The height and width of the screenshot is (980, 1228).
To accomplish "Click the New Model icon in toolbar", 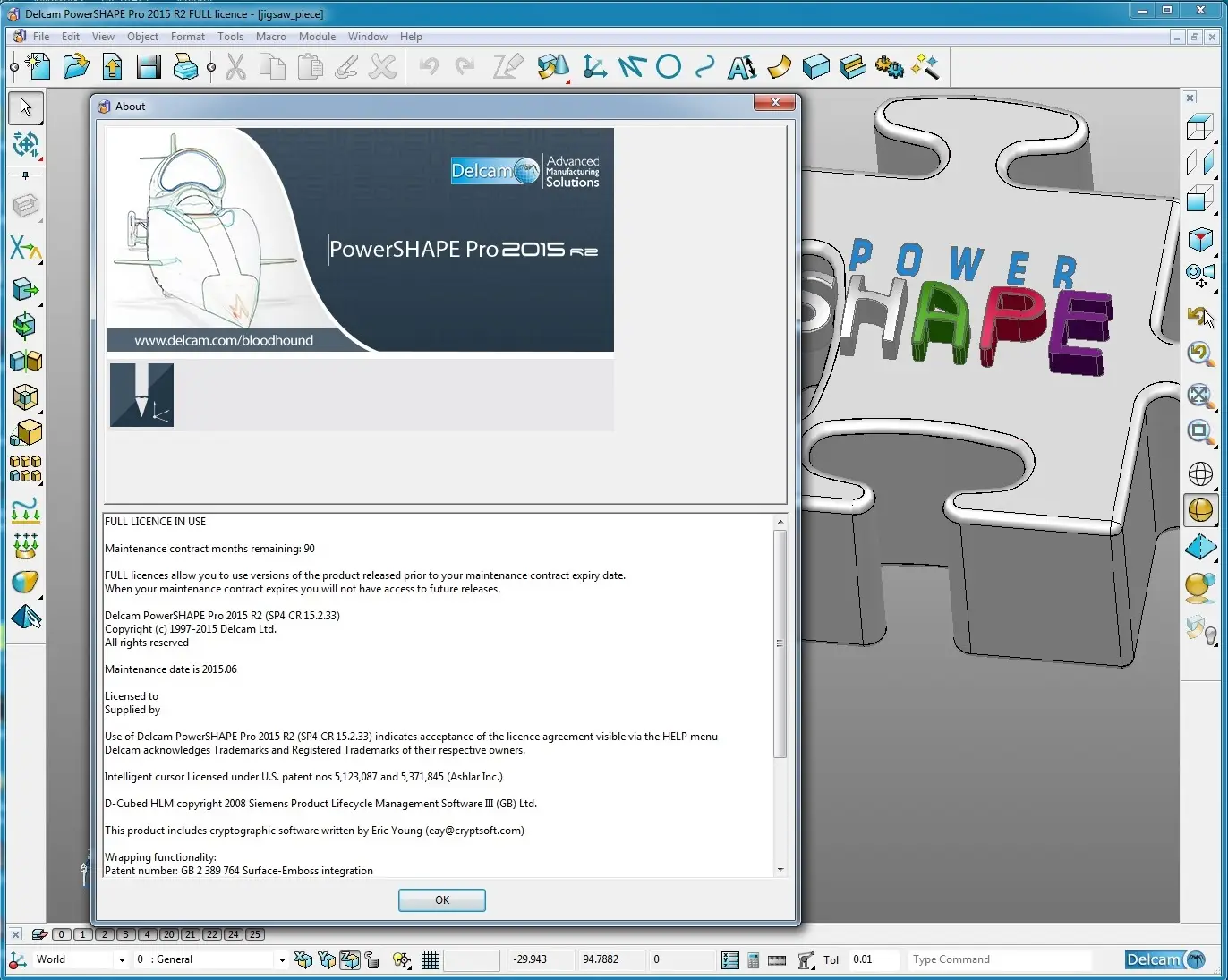I will tap(38, 67).
